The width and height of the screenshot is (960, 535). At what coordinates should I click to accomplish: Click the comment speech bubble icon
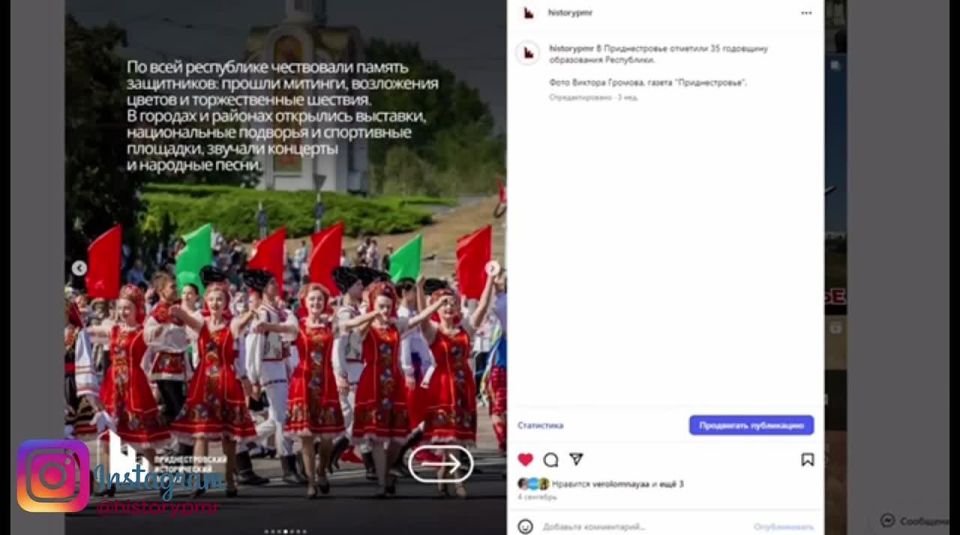pyautogui.click(x=551, y=460)
